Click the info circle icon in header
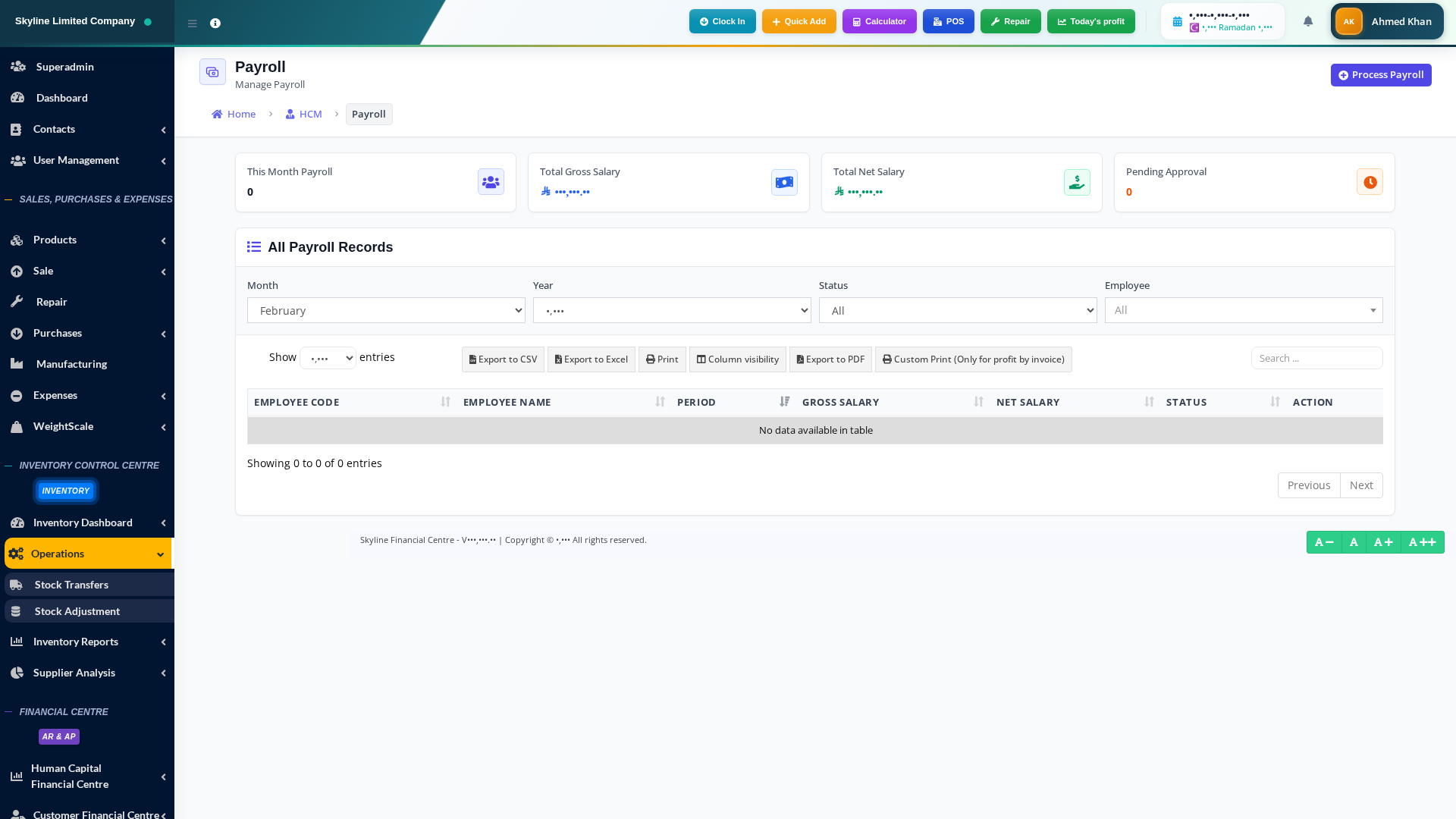1456x819 pixels. tap(215, 24)
